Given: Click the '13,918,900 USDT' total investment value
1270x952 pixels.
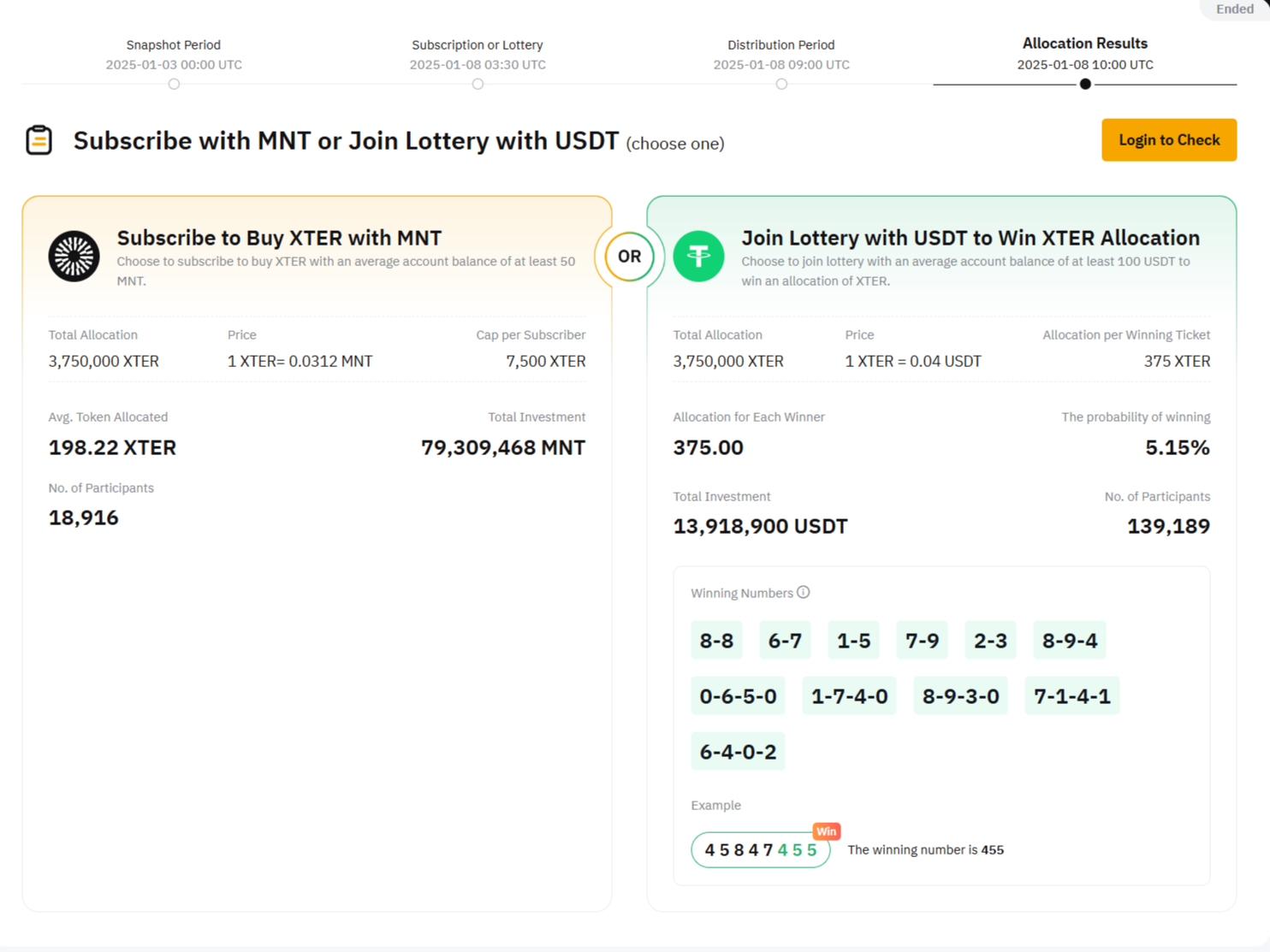Looking at the screenshot, I should [760, 526].
